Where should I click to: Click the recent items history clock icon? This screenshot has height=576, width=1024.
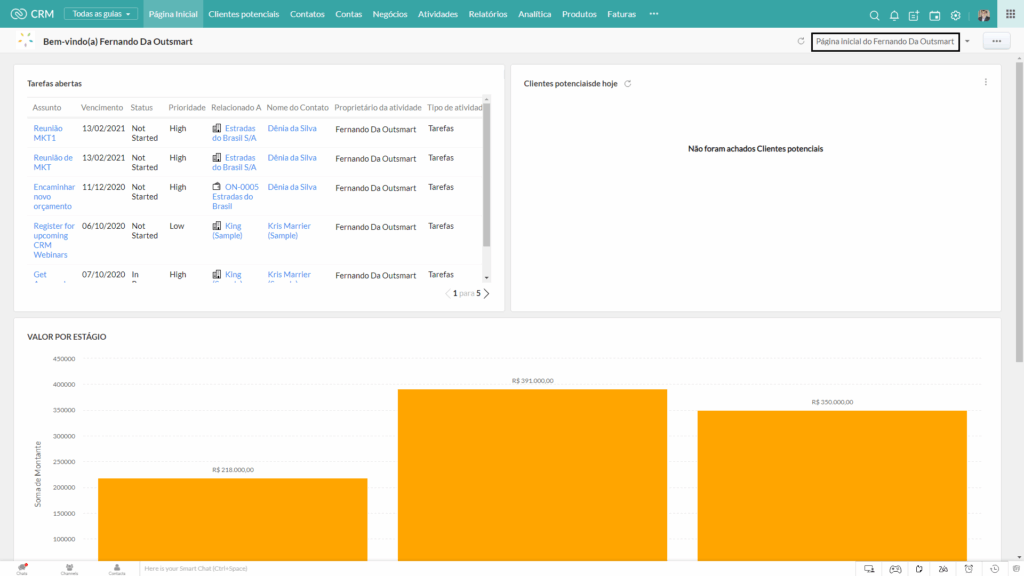coord(995,569)
